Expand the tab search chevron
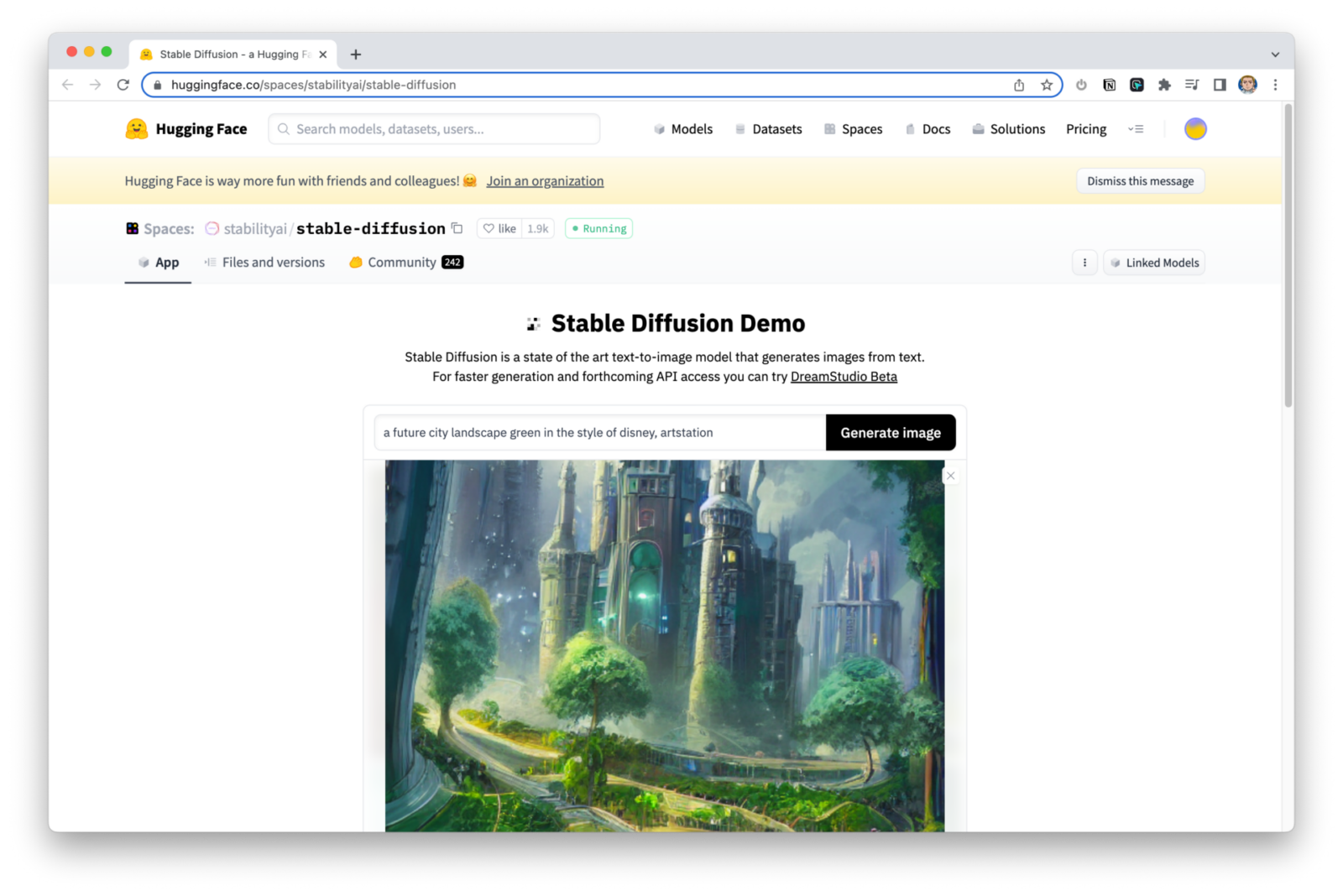Viewport: 1343px width, 896px height. point(1275,55)
